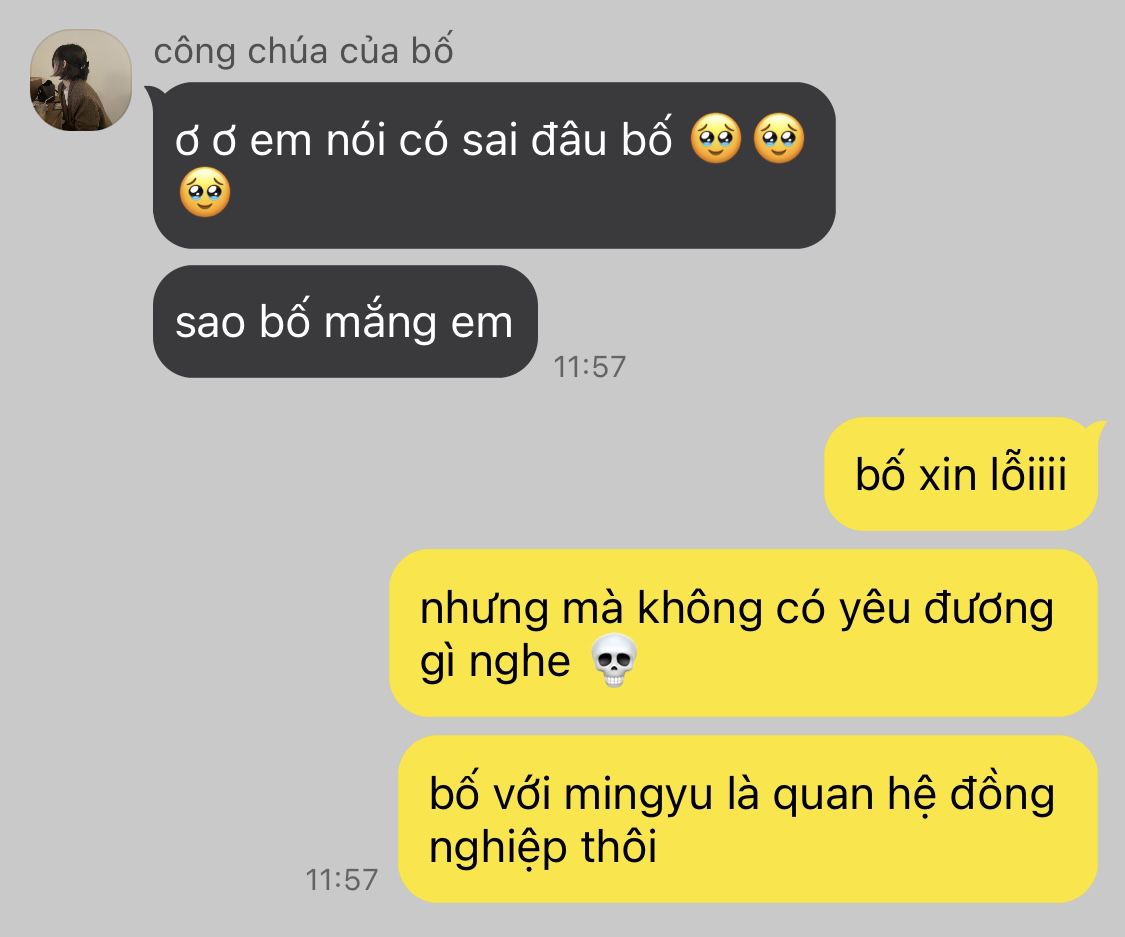The image size is (1125, 937).
Task: Select the "sao bố mắng em" bubble
Action: pyautogui.click(x=345, y=321)
